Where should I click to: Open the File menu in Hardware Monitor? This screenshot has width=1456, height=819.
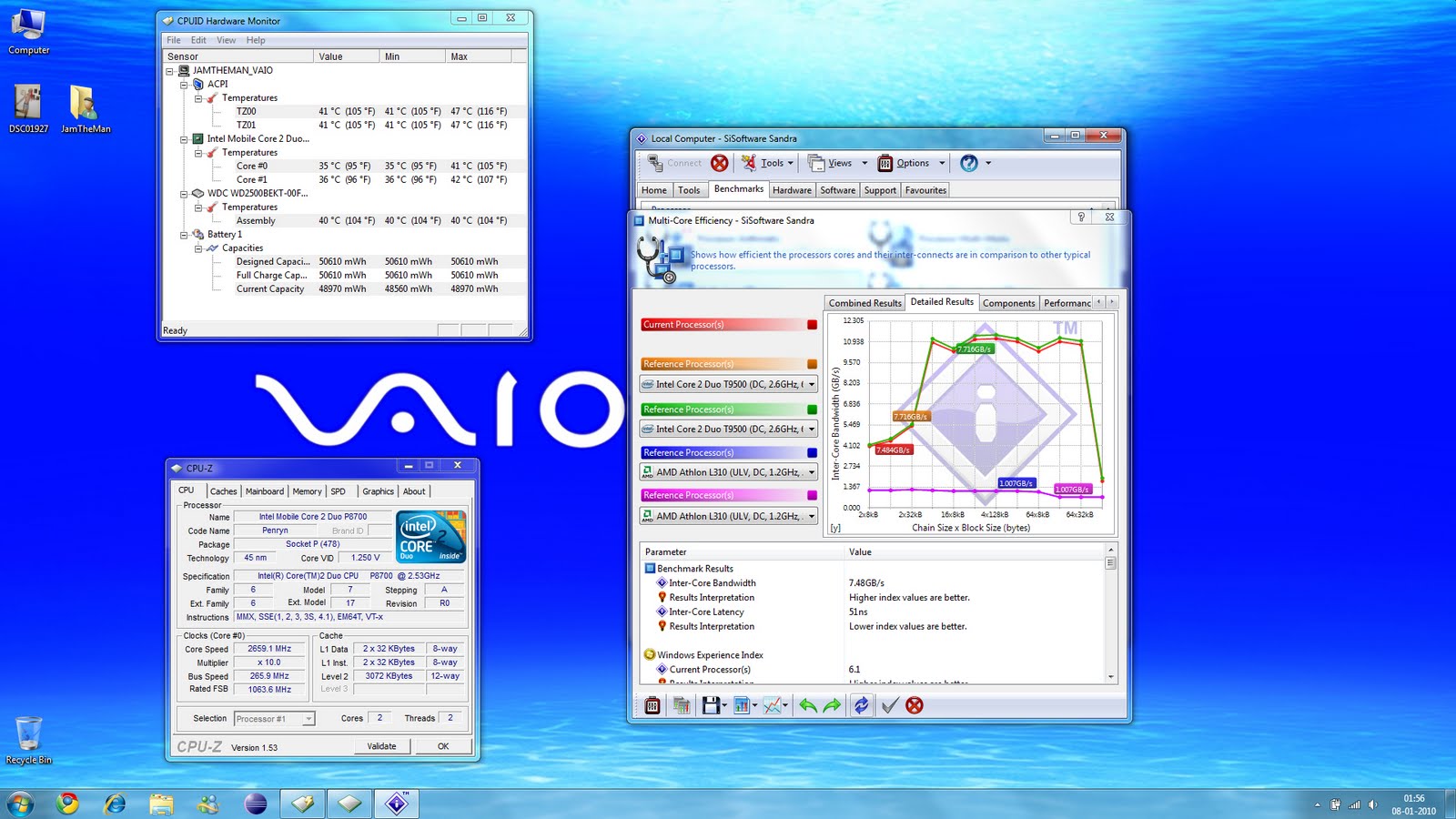174,40
